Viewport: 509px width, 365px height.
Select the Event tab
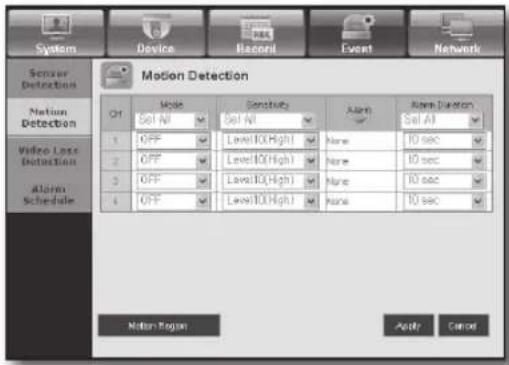(x=356, y=33)
